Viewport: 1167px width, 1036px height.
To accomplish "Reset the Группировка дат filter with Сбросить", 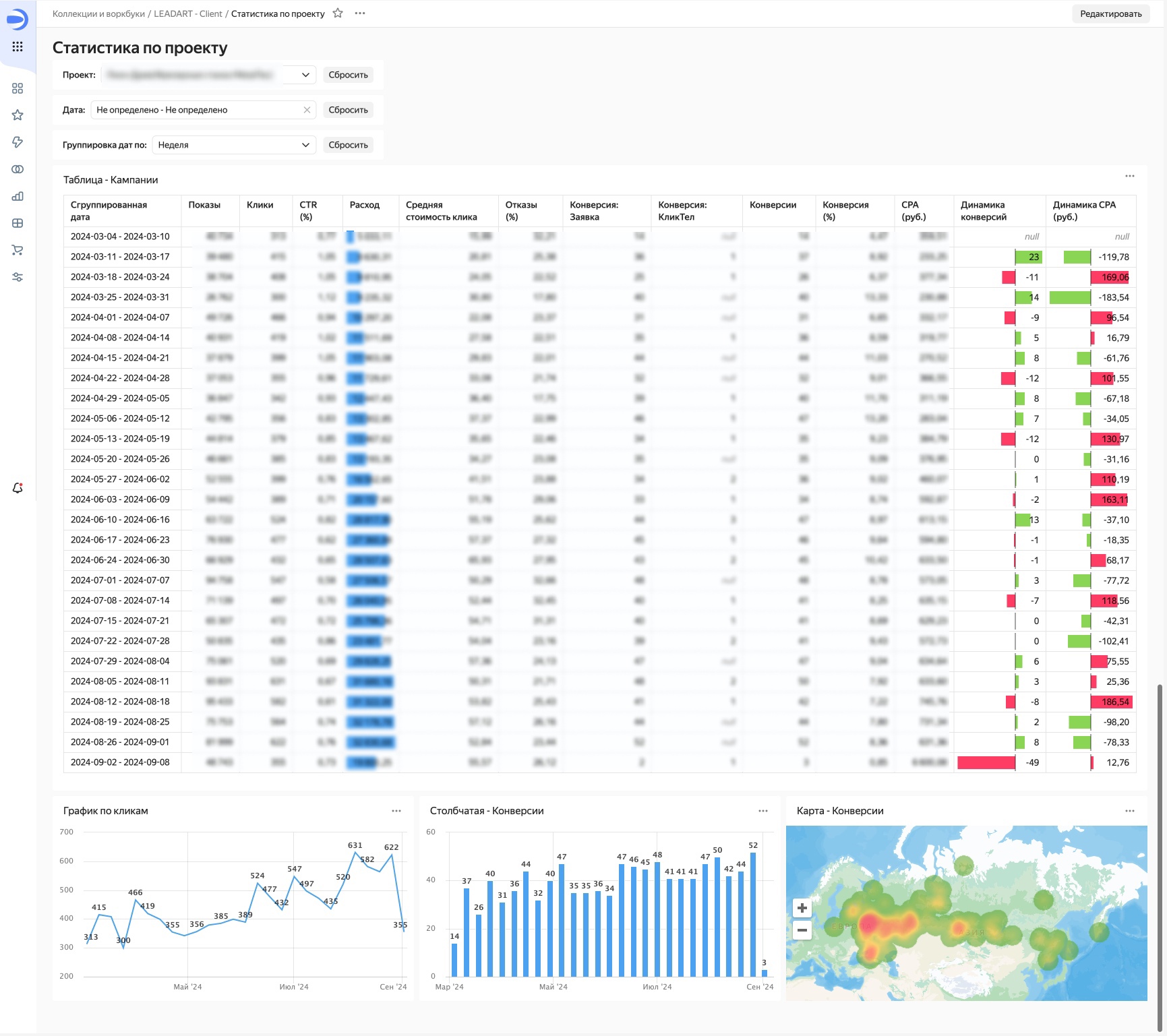I will [x=348, y=145].
